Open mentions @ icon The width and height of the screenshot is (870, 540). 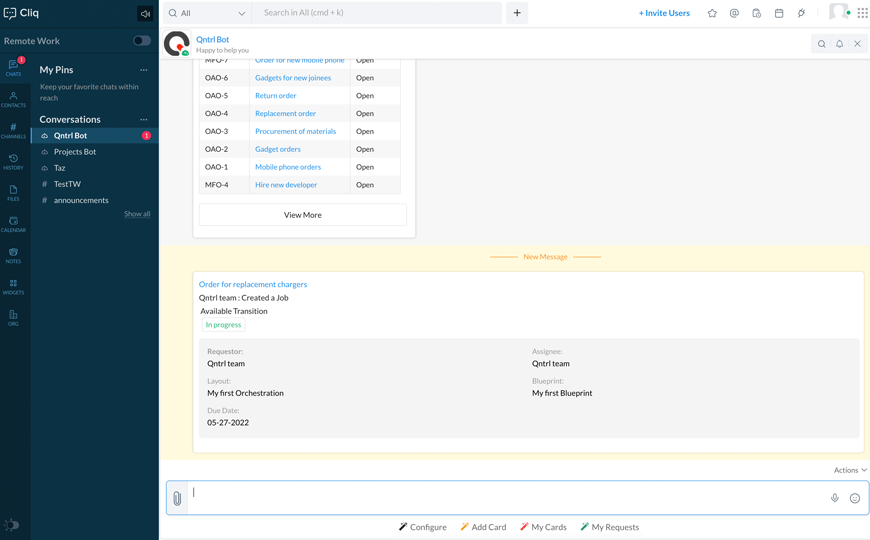734,13
